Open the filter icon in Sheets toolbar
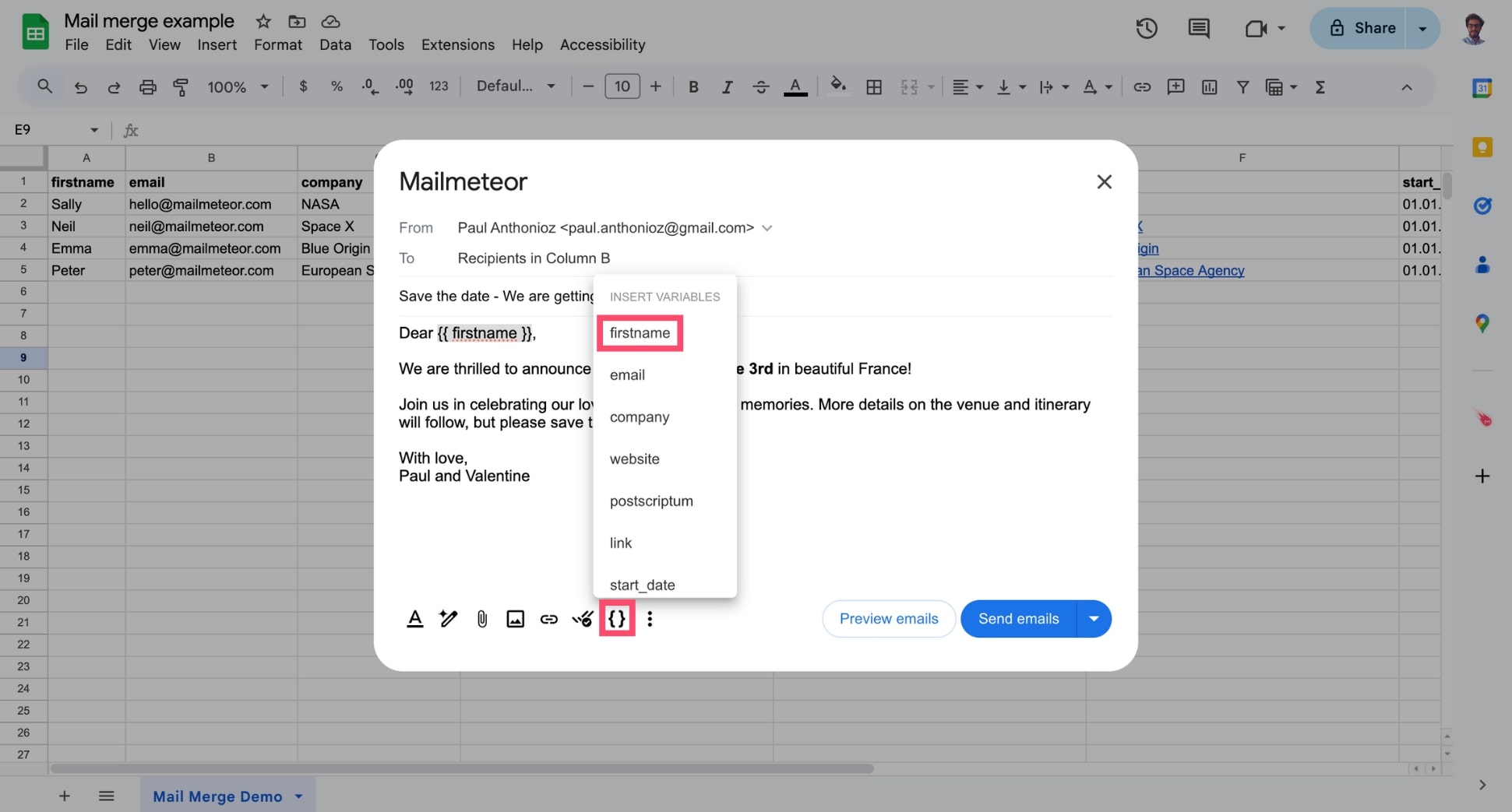Image resolution: width=1512 pixels, height=812 pixels. click(1243, 86)
